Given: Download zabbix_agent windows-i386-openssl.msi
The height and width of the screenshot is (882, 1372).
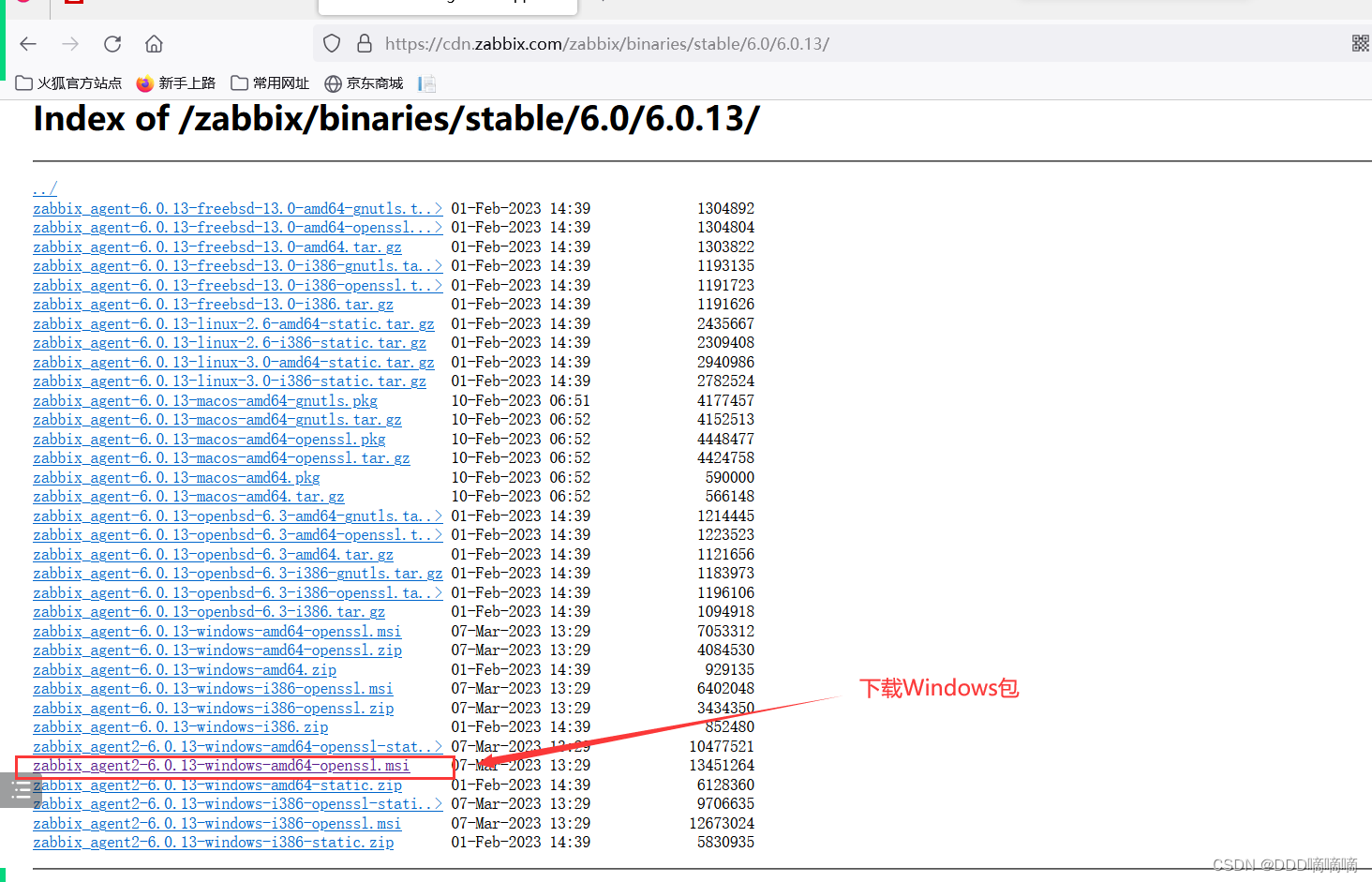Looking at the screenshot, I should coord(214,688).
